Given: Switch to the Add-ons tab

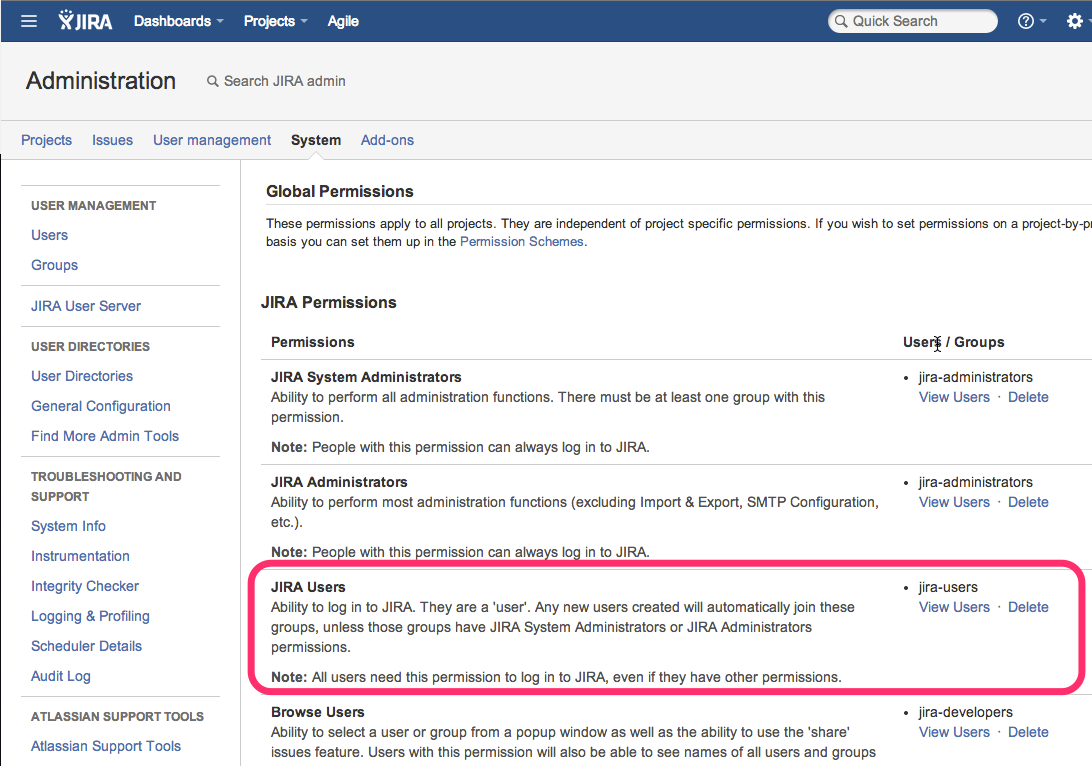Looking at the screenshot, I should click(x=387, y=140).
